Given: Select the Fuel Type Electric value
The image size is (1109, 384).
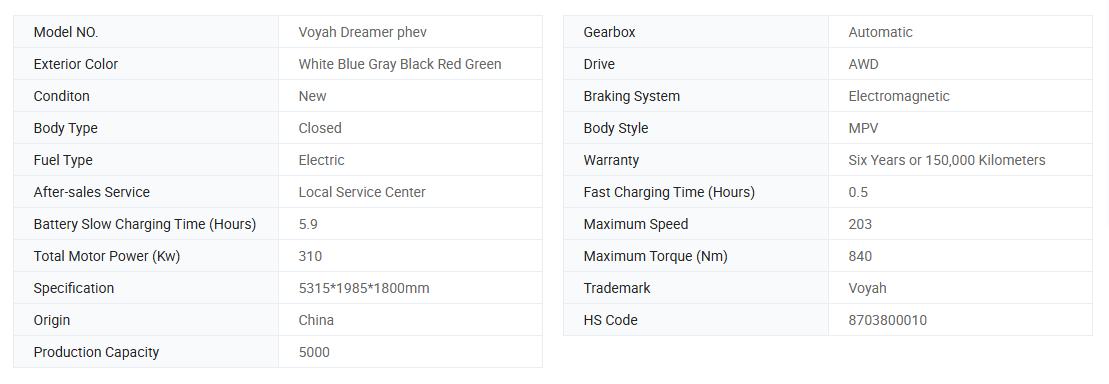Looking at the screenshot, I should (x=321, y=160).
